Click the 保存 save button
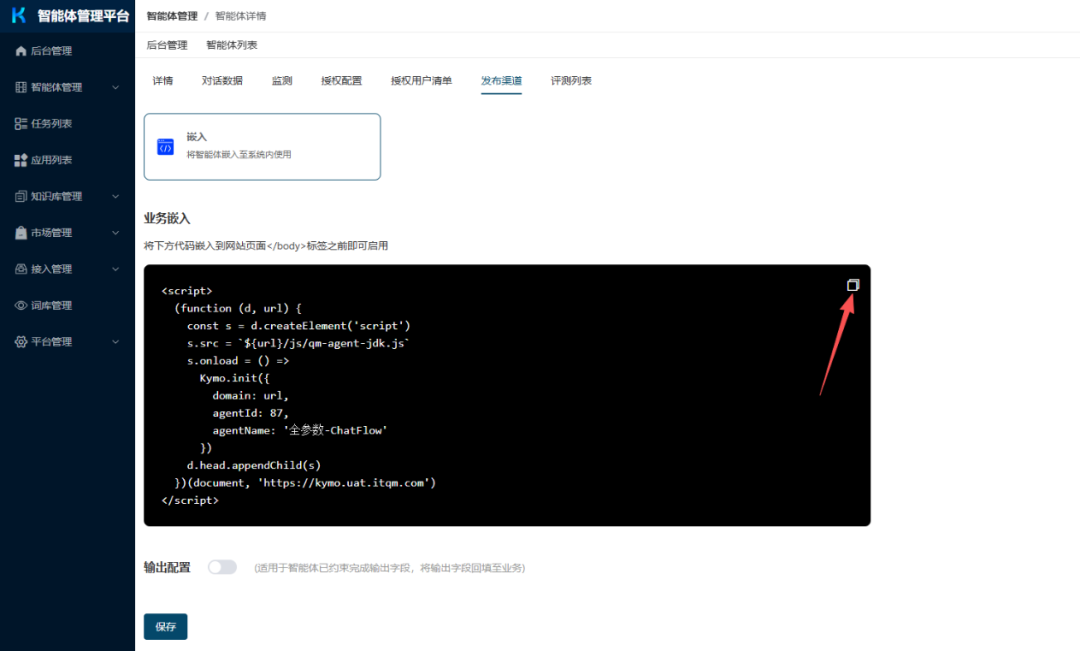The width and height of the screenshot is (1080, 651). pyautogui.click(x=165, y=626)
